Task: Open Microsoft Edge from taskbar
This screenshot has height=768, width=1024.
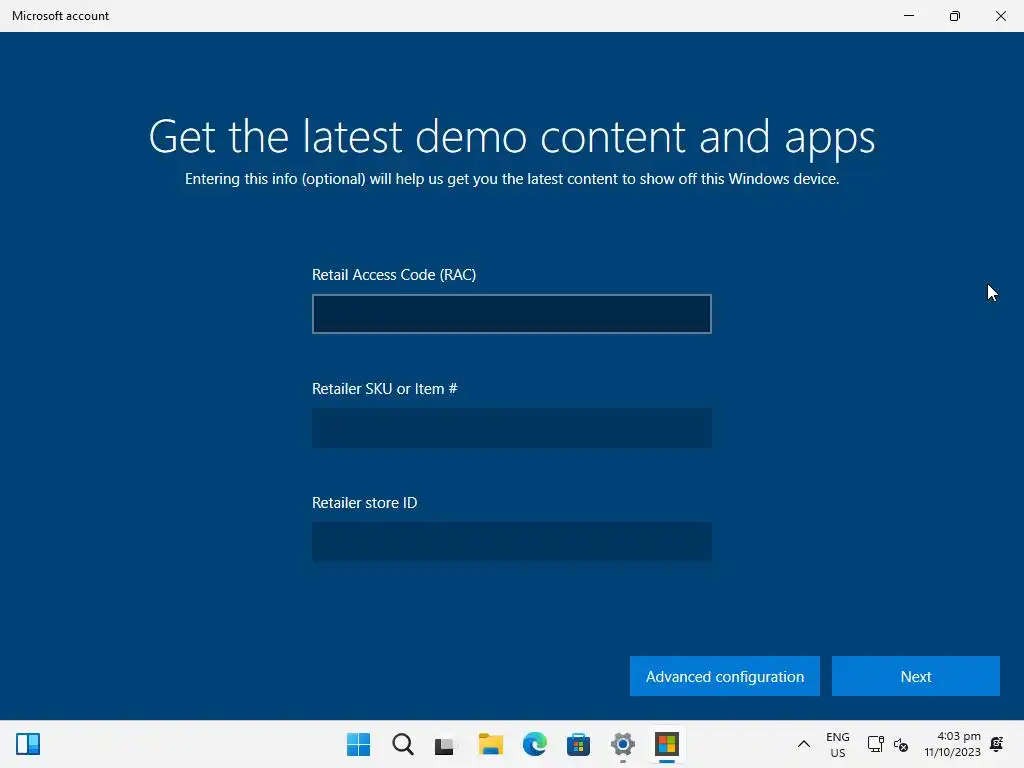Action: click(534, 744)
